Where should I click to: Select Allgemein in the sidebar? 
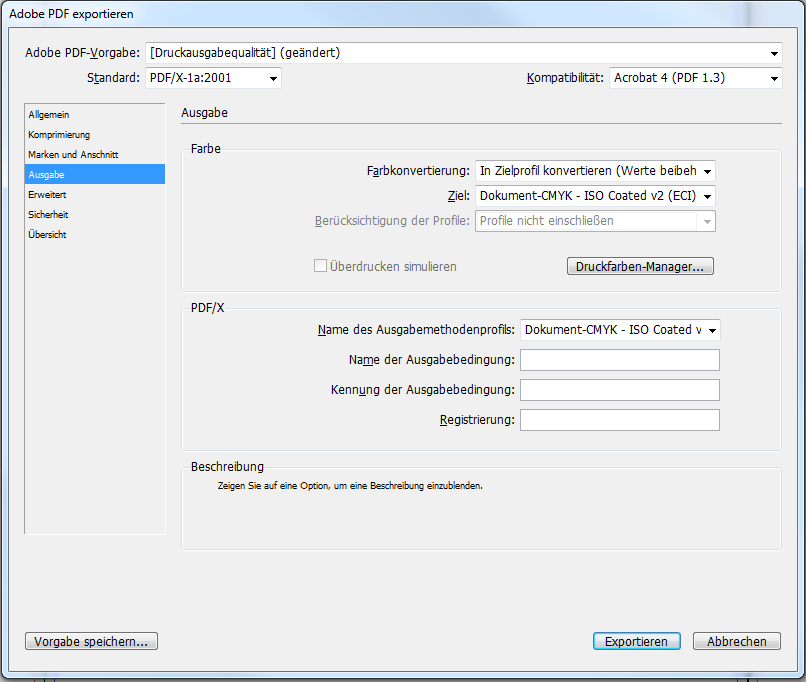point(49,115)
